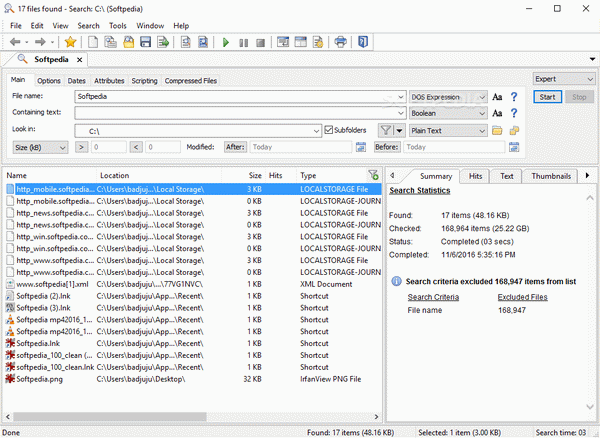Expand the Look in path dropdown arrow
600x438 pixels.
tap(316, 131)
